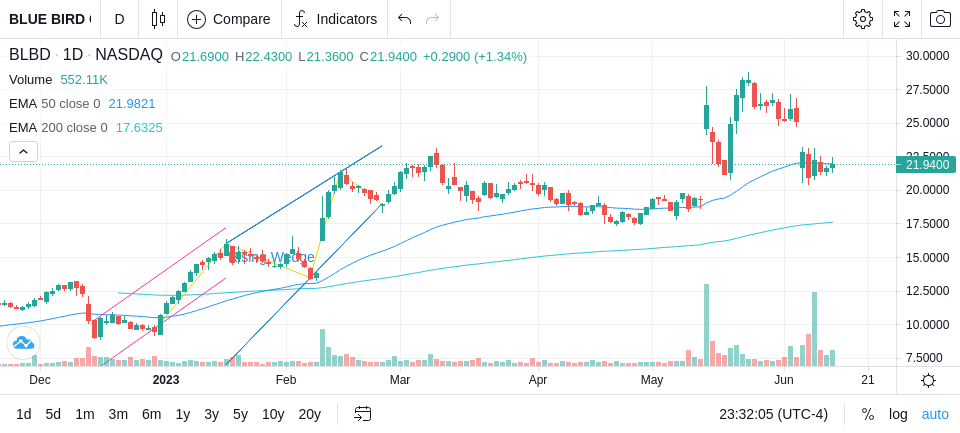The width and height of the screenshot is (960, 433).
Task: Click the BLUE BIRD symbol search field
Action: tap(50, 19)
